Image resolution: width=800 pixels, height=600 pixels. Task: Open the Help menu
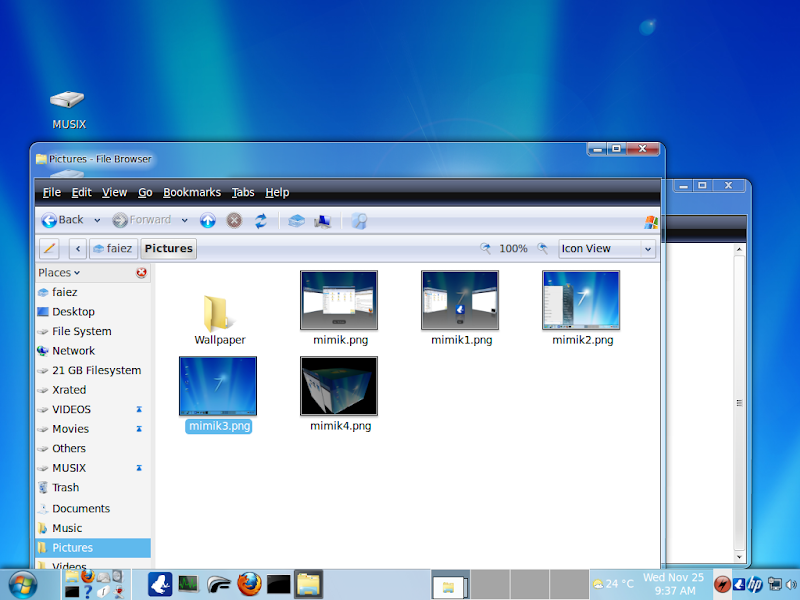point(277,192)
